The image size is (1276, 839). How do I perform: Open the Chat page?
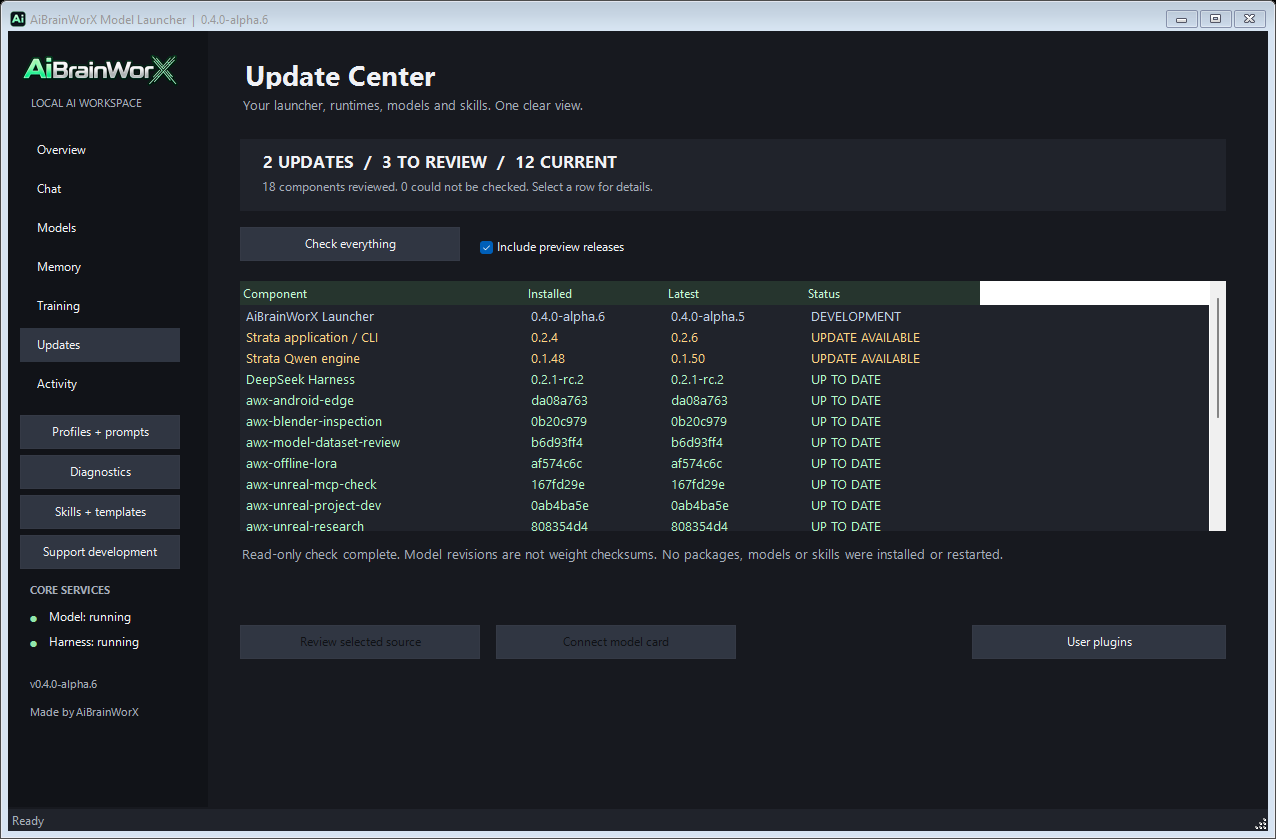[100, 189]
